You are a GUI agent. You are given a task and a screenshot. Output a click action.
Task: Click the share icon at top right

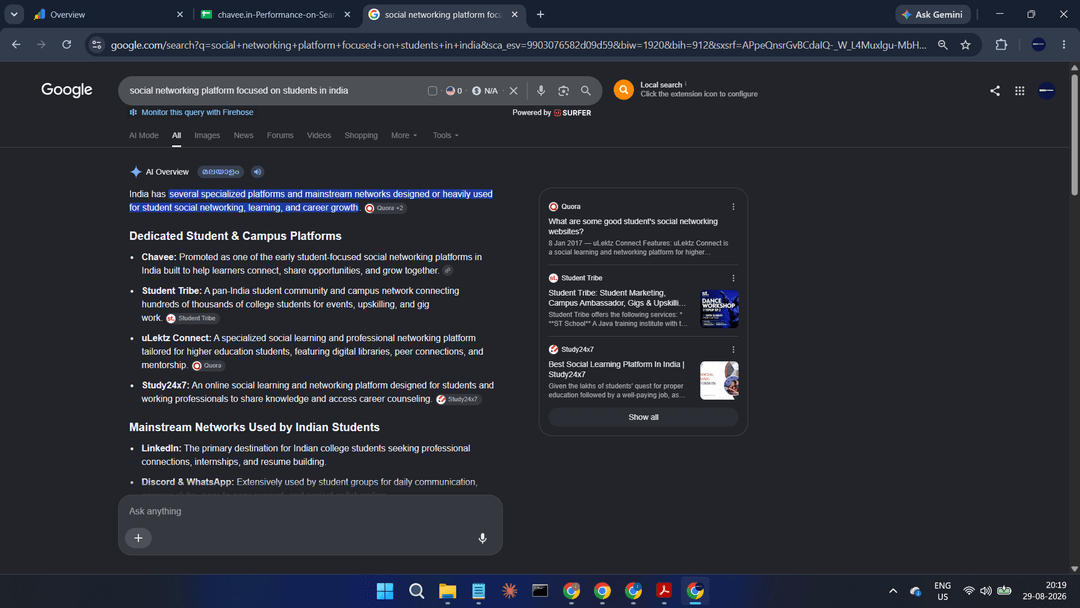tap(995, 90)
